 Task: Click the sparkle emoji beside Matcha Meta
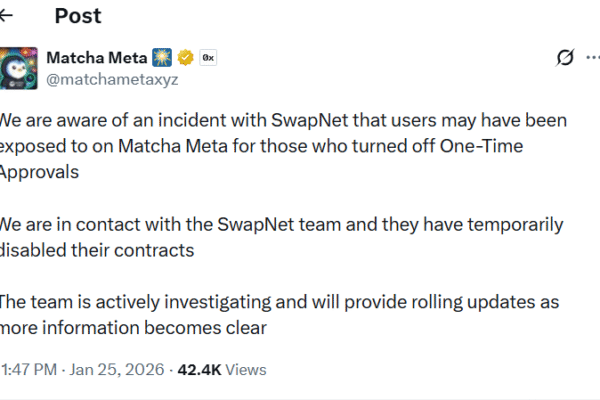pyautogui.click(x=163, y=57)
